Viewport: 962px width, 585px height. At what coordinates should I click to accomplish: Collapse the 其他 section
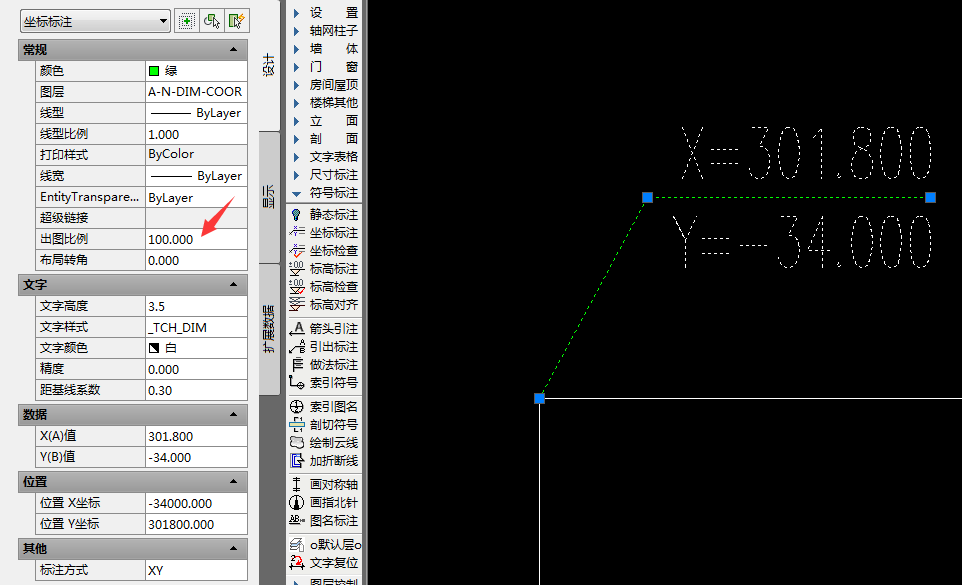click(233, 548)
